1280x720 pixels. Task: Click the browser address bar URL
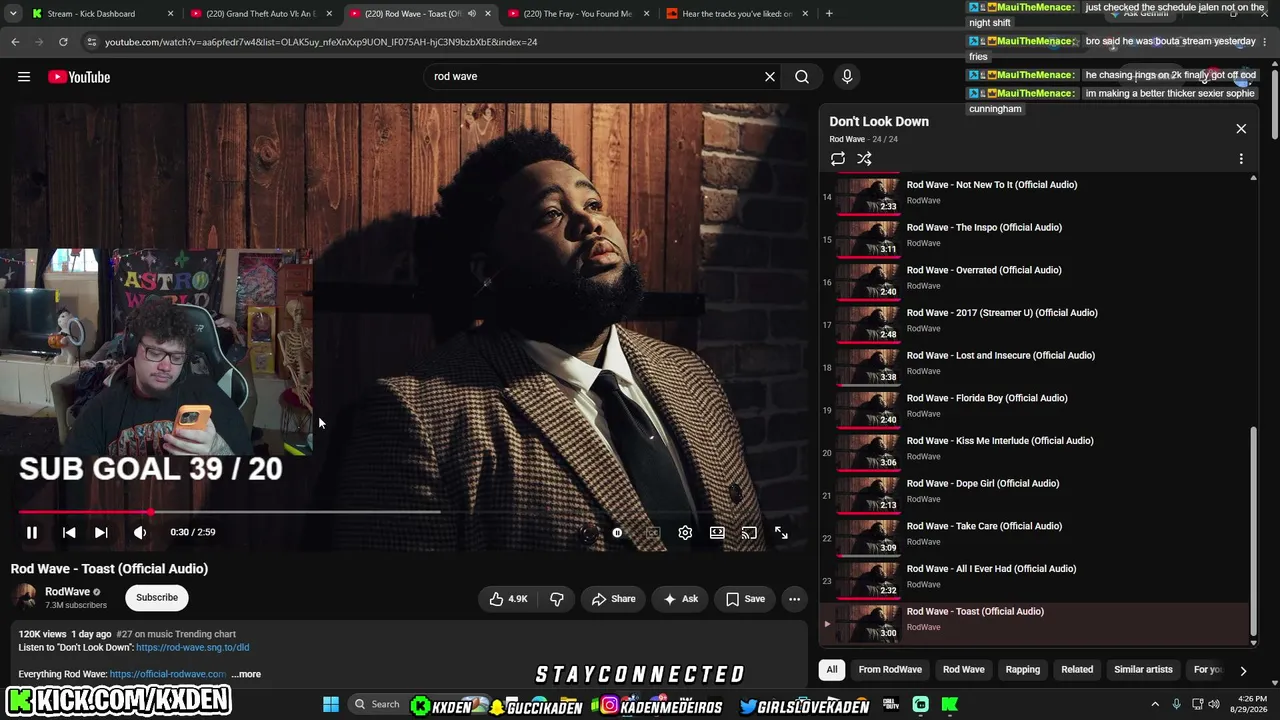pyautogui.click(x=321, y=42)
